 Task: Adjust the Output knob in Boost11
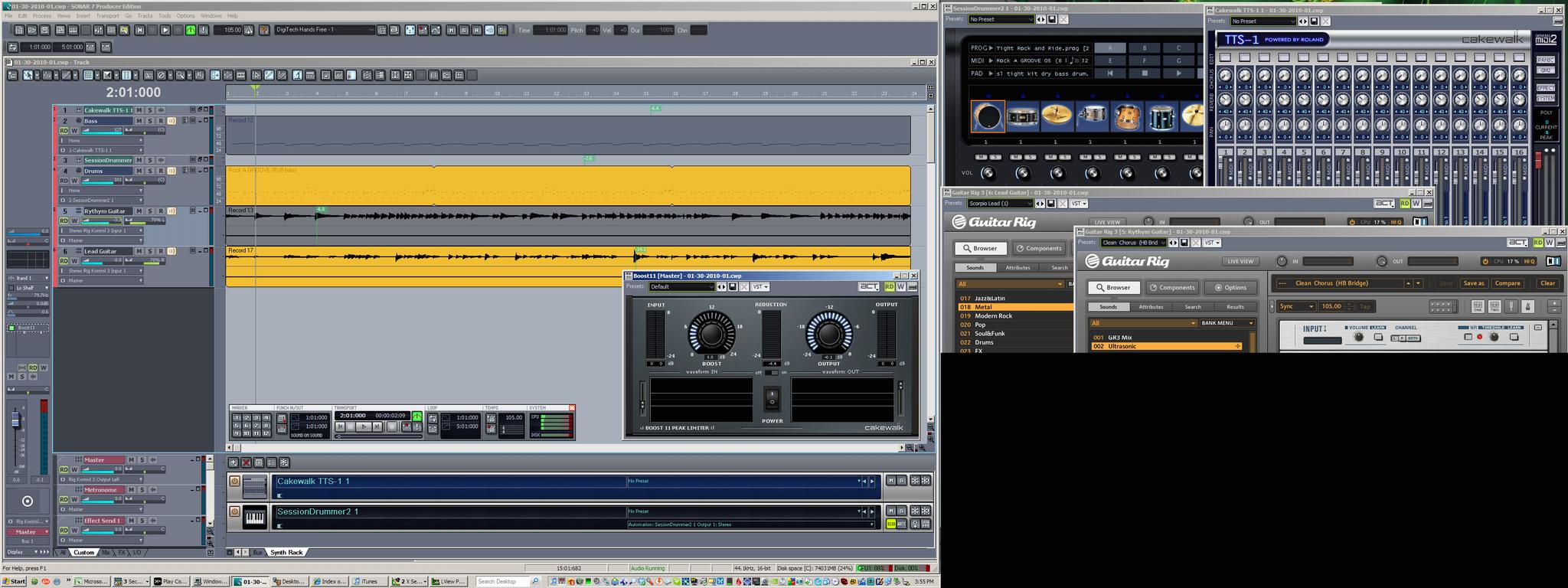829,335
